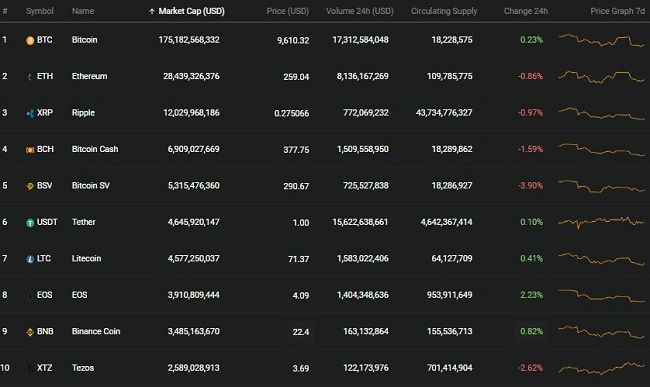
Task: Click the EOS symbol text
Action: coord(45,295)
